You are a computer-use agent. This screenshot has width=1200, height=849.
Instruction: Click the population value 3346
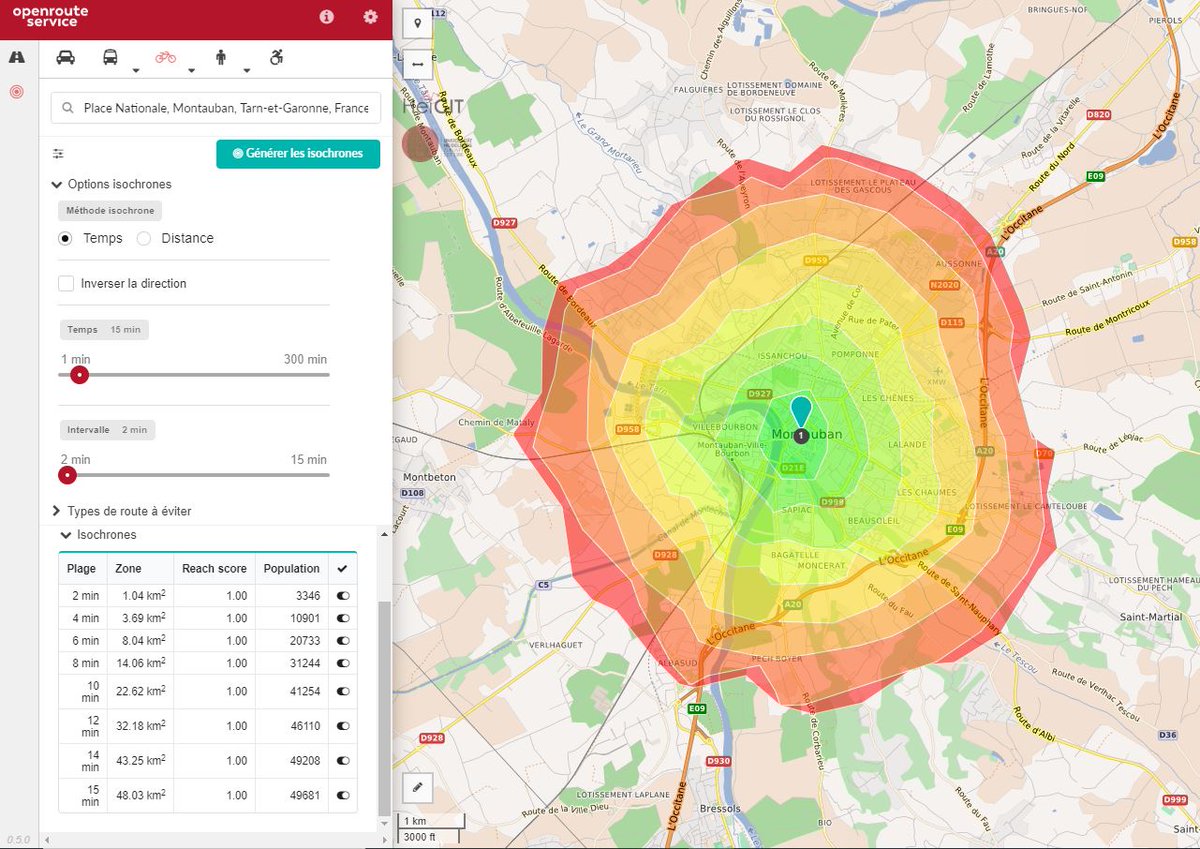tap(306, 596)
